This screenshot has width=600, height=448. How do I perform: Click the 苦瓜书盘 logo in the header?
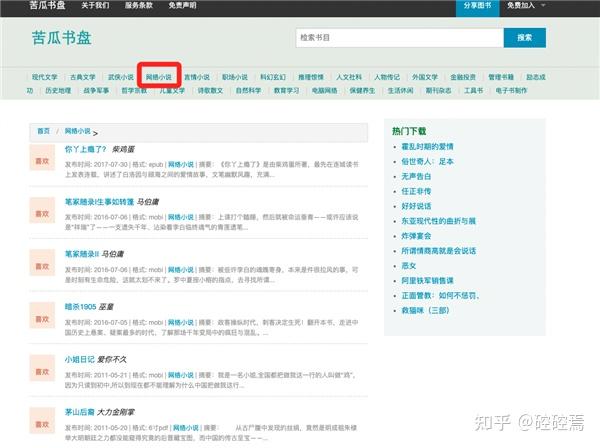(x=61, y=38)
